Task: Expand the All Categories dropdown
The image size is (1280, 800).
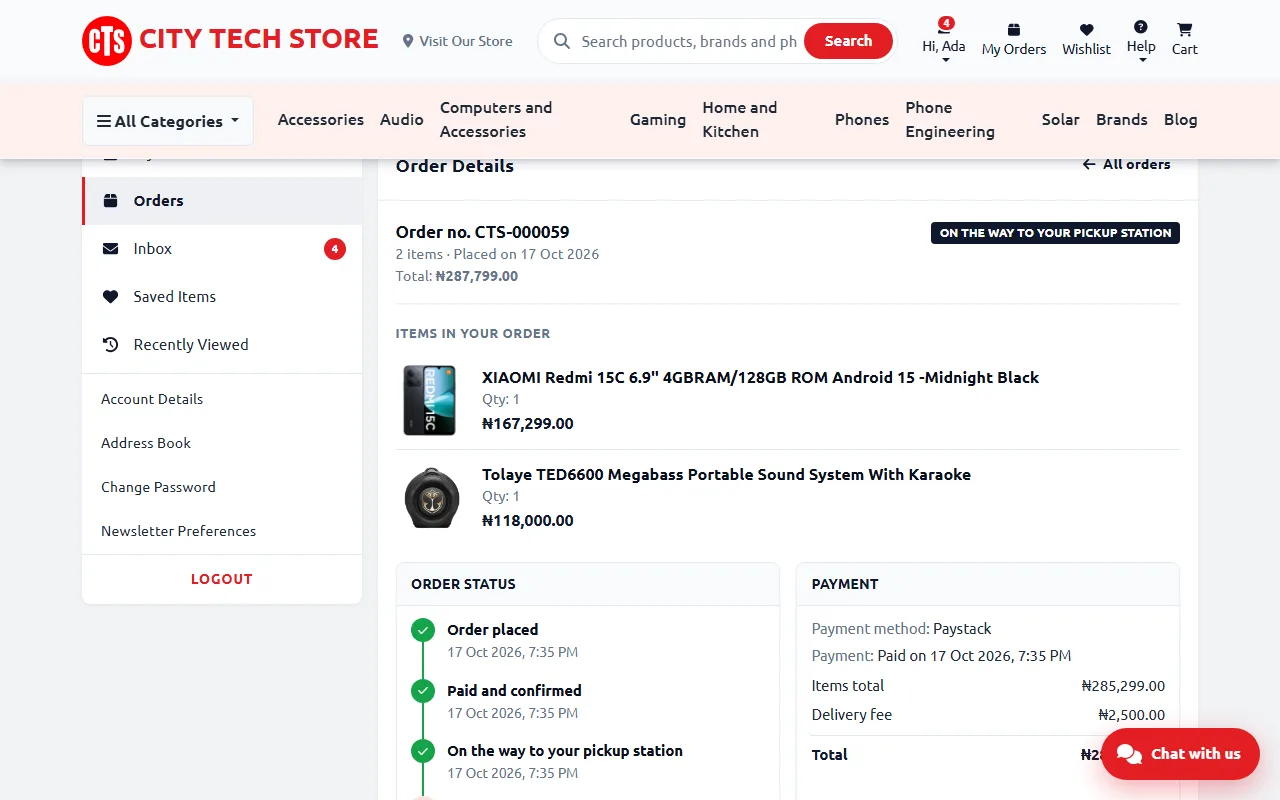Action: click(168, 121)
